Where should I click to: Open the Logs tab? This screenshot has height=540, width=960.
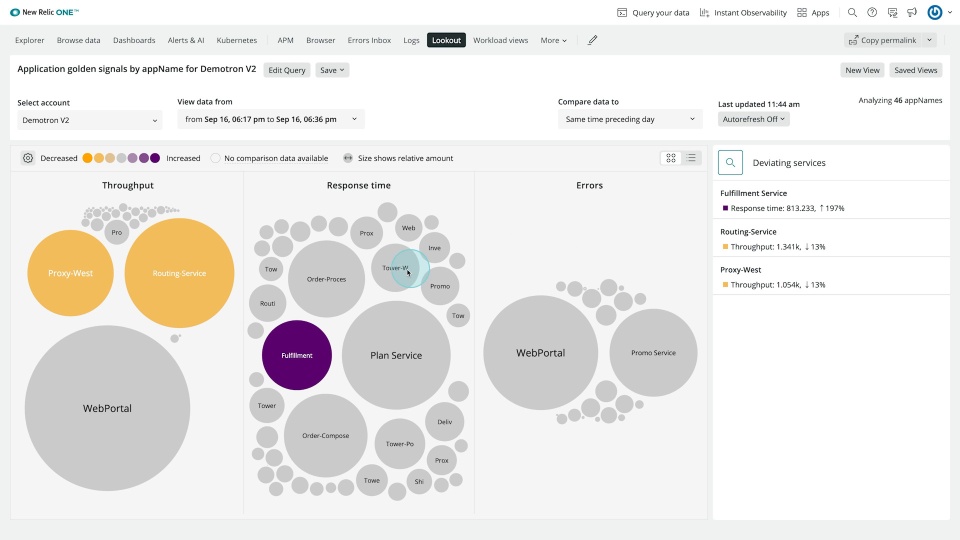click(411, 40)
